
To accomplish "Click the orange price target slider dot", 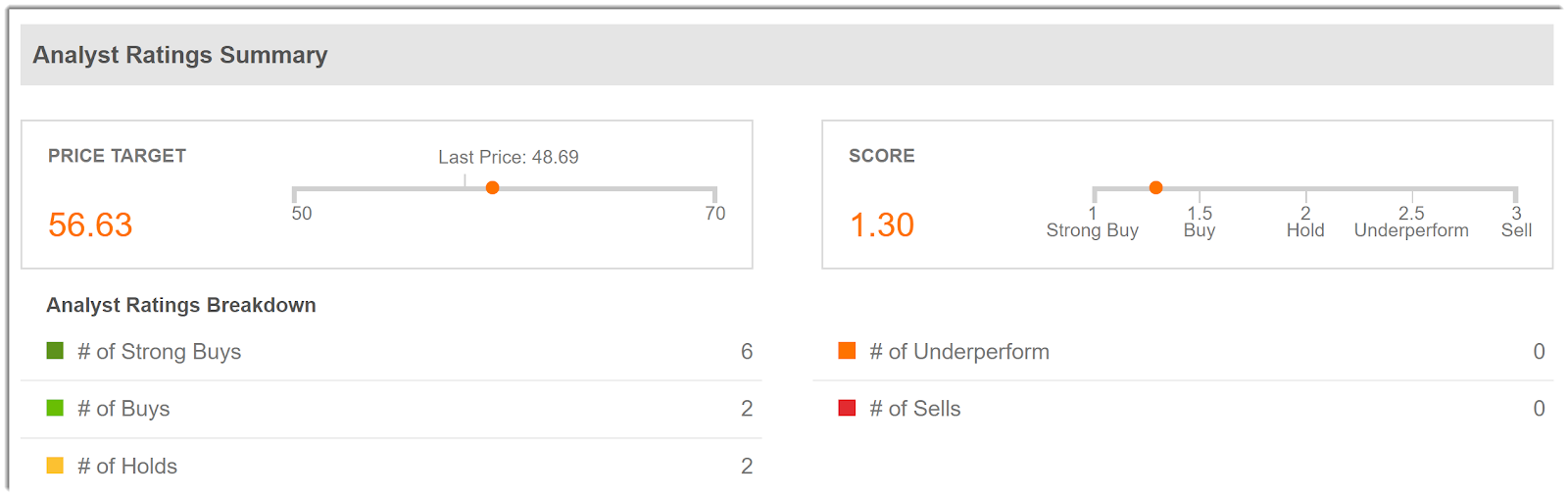I will pos(493,188).
